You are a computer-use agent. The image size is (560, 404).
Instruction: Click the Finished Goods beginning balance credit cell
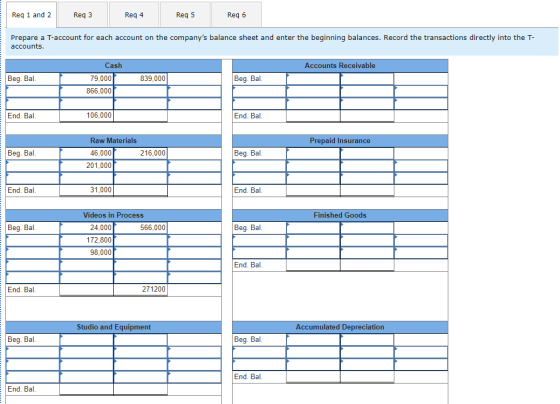tap(367, 228)
